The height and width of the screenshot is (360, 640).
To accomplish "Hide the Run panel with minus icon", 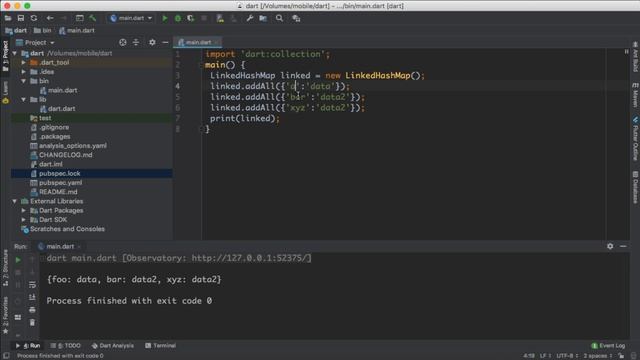I will pos(623,246).
